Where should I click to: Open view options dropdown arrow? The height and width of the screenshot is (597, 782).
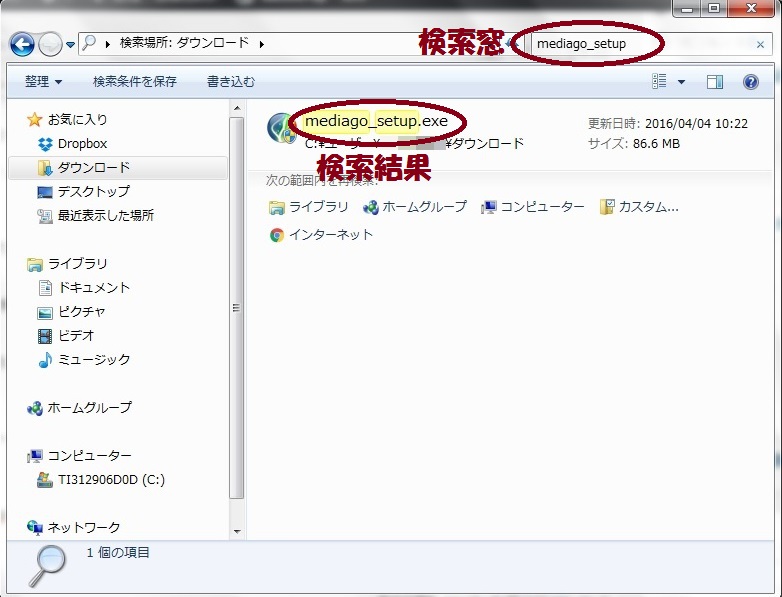click(681, 82)
